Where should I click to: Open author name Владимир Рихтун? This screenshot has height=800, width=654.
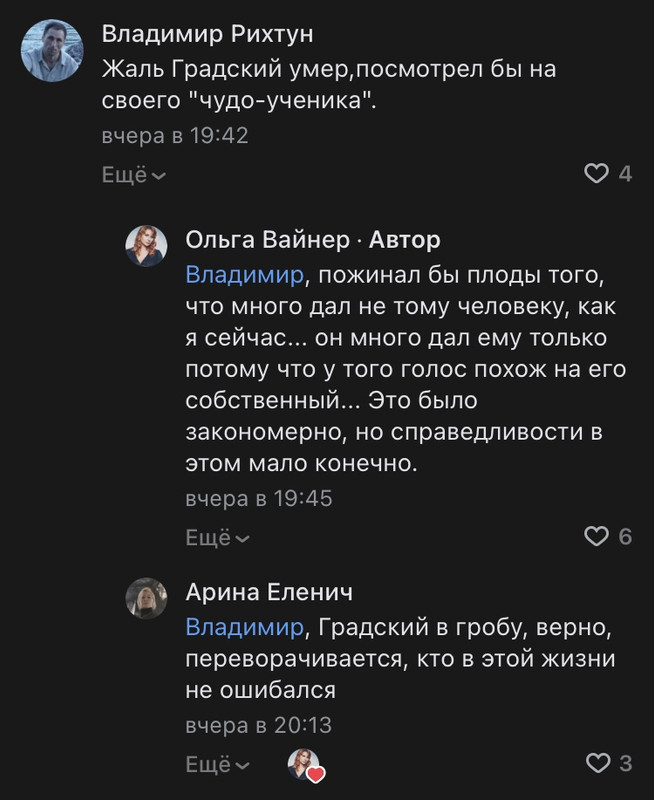pyautogui.click(x=207, y=34)
